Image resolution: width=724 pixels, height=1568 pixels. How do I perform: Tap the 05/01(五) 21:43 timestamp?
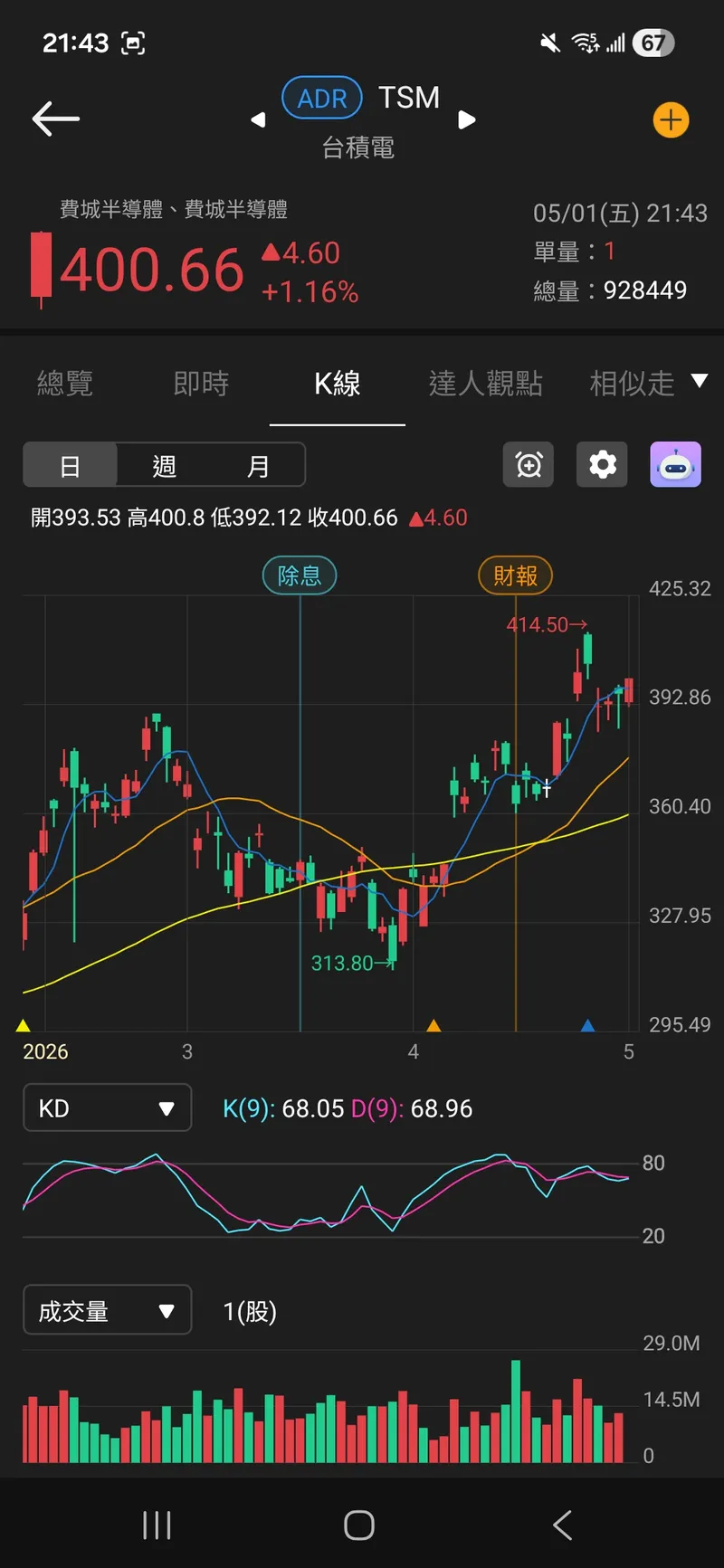click(620, 213)
